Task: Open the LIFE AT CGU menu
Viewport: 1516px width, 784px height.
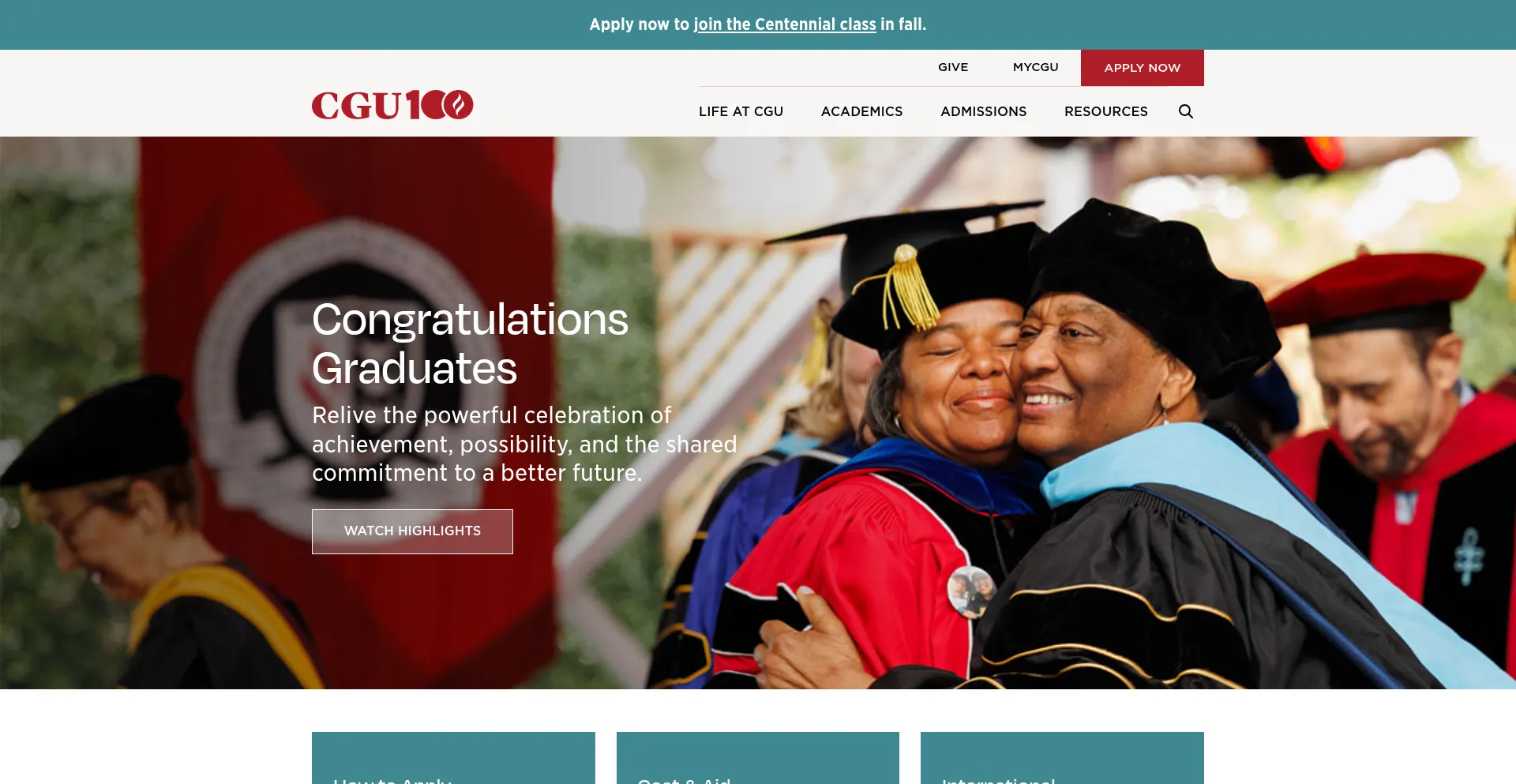Action: point(741,111)
